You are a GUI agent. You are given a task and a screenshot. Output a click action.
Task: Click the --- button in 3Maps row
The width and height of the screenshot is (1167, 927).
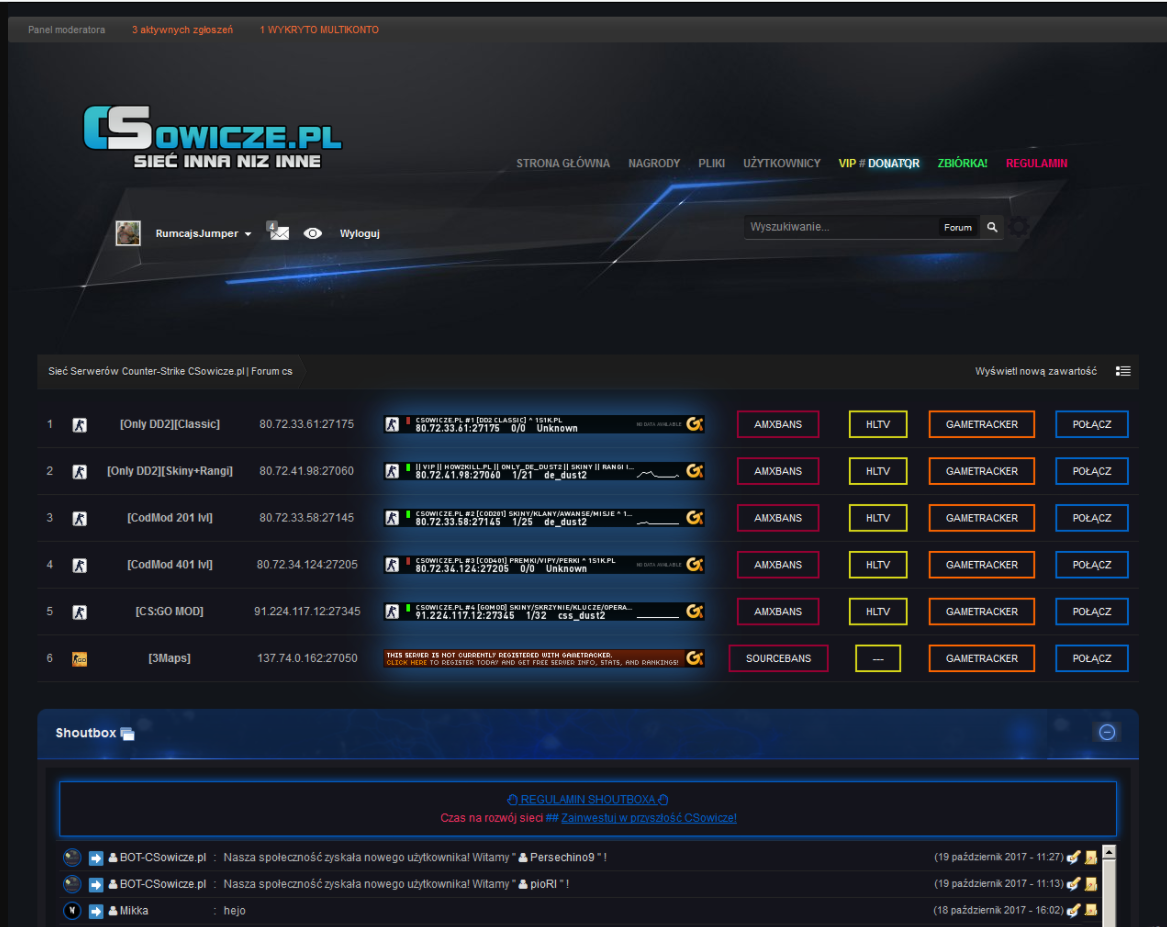878,658
